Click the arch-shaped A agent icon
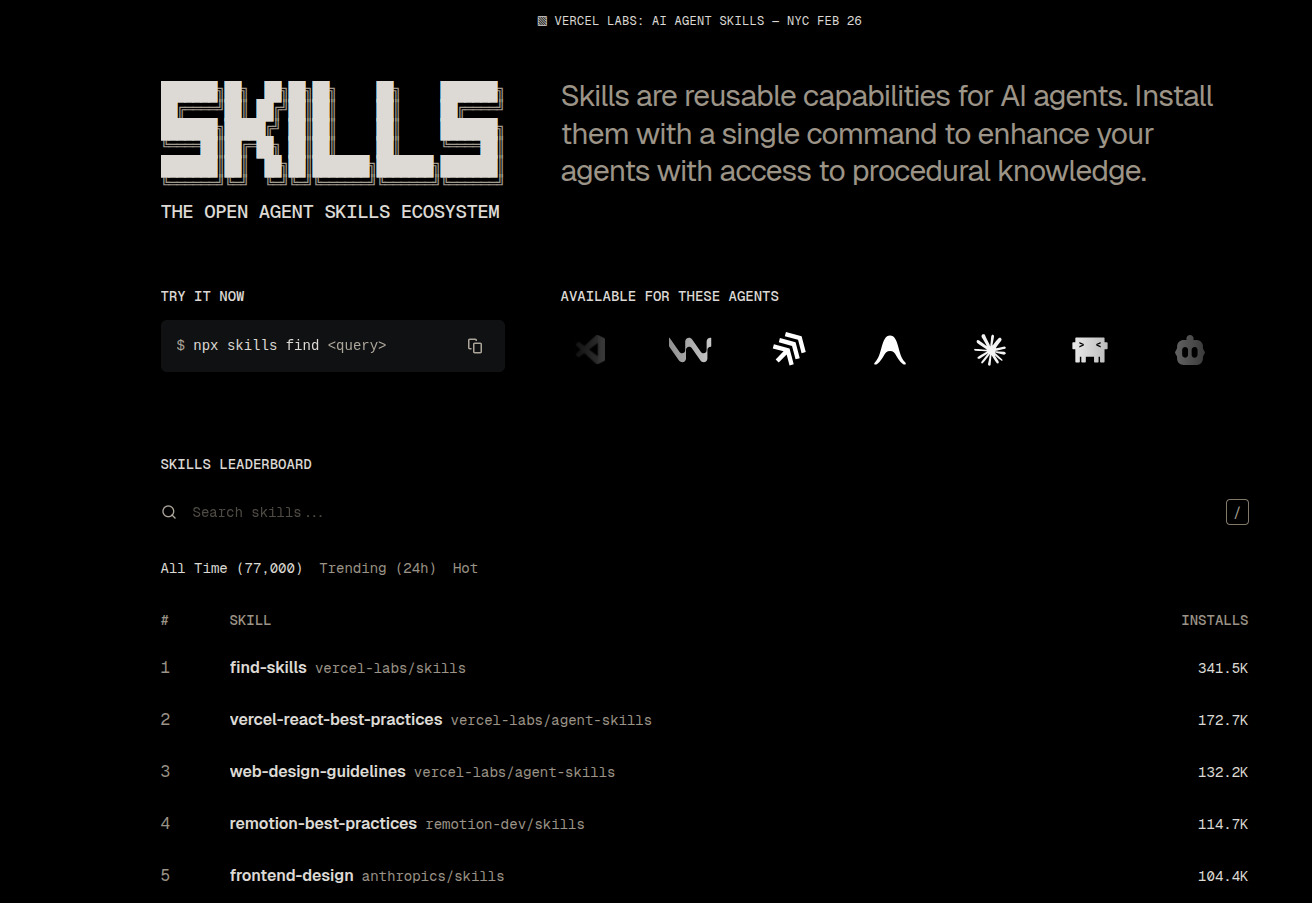 (890, 350)
